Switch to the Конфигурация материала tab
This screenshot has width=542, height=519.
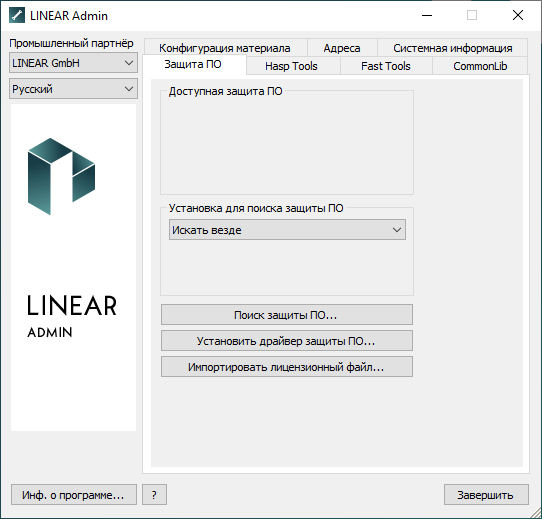225,48
